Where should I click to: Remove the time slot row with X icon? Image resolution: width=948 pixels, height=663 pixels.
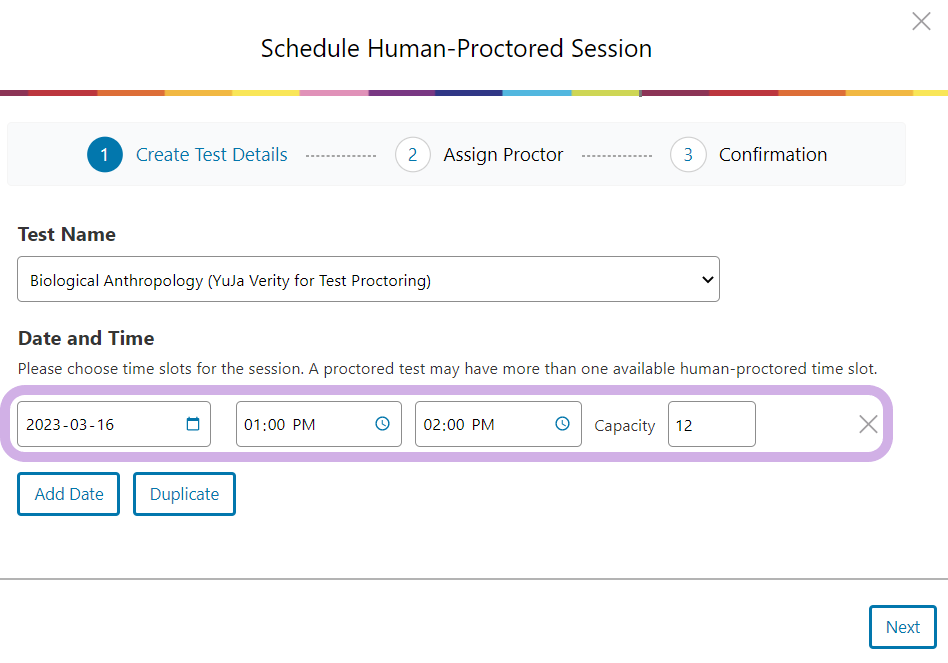click(x=868, y=424)
